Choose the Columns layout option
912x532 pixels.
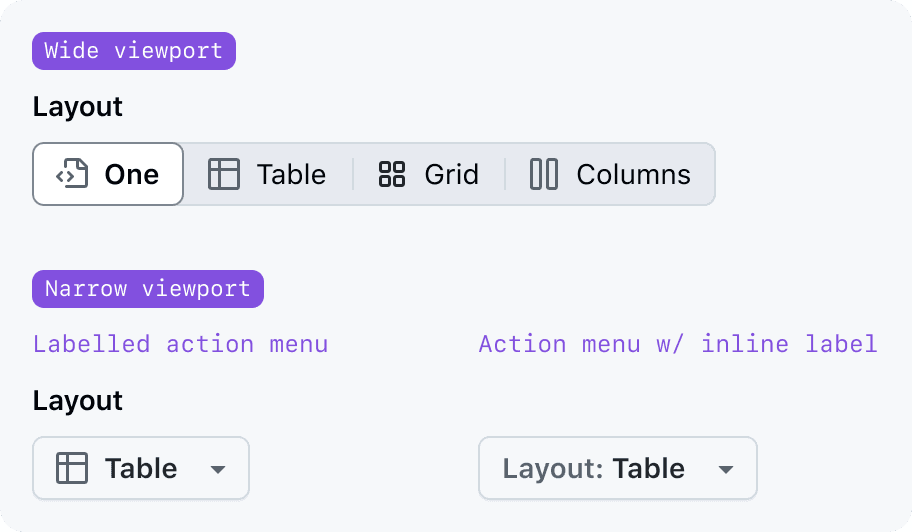coord(633,174)
